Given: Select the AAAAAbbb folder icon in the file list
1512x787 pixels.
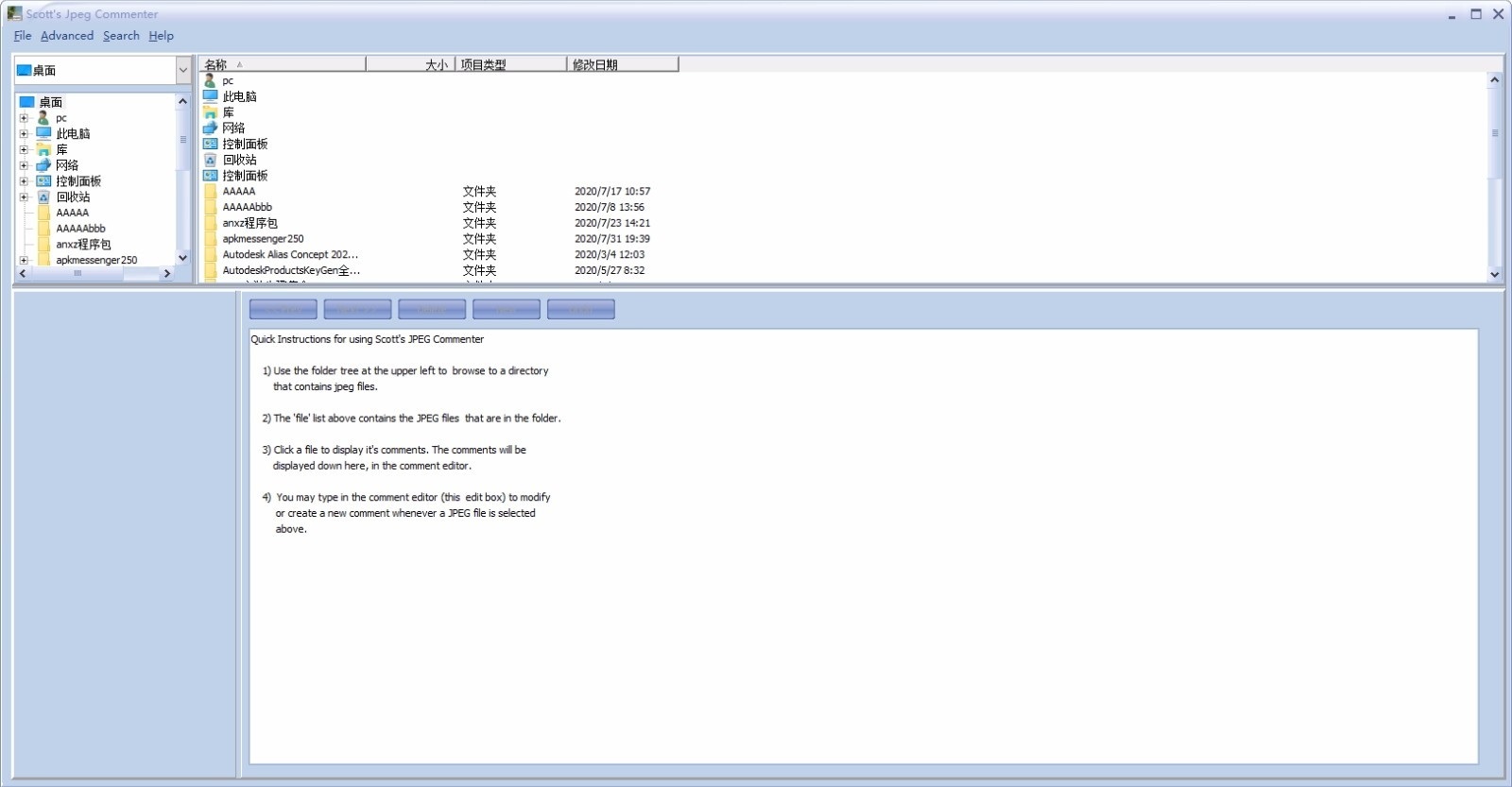Looking at the screenshot, I should click(211, 207).
